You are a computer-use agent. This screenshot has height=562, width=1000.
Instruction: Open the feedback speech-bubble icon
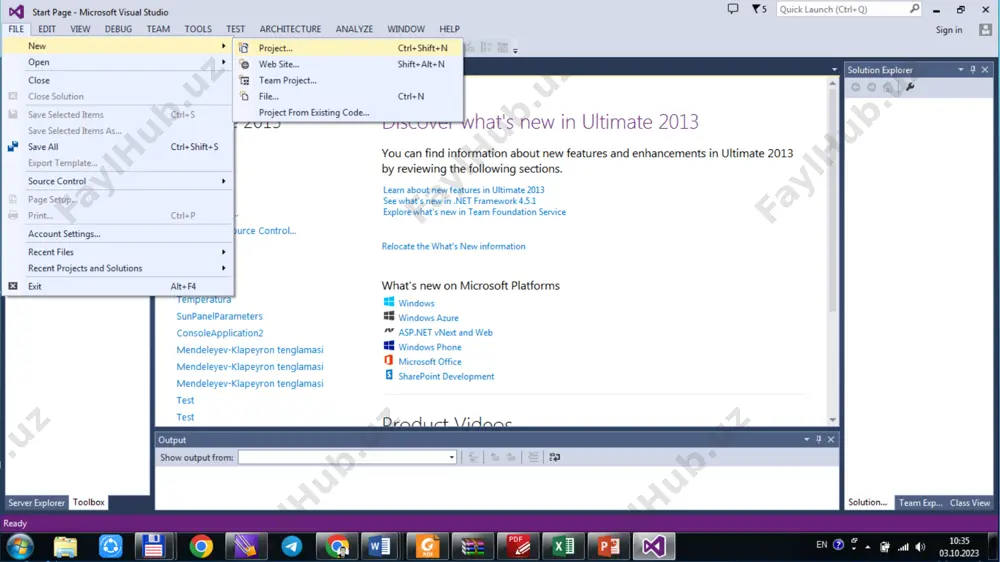click(733, 9)
